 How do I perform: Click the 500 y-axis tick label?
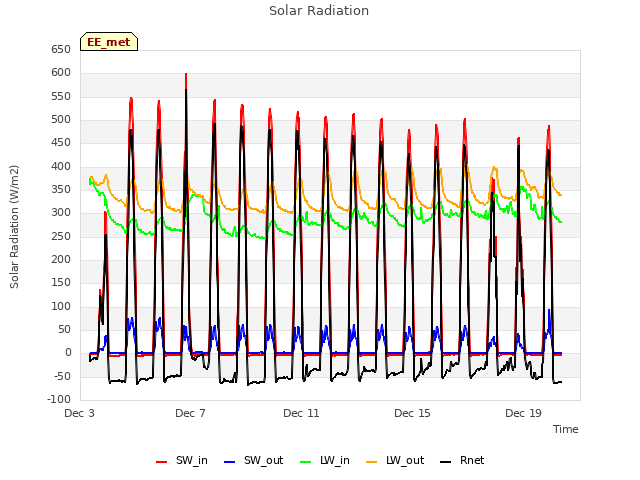click(61, 120)
